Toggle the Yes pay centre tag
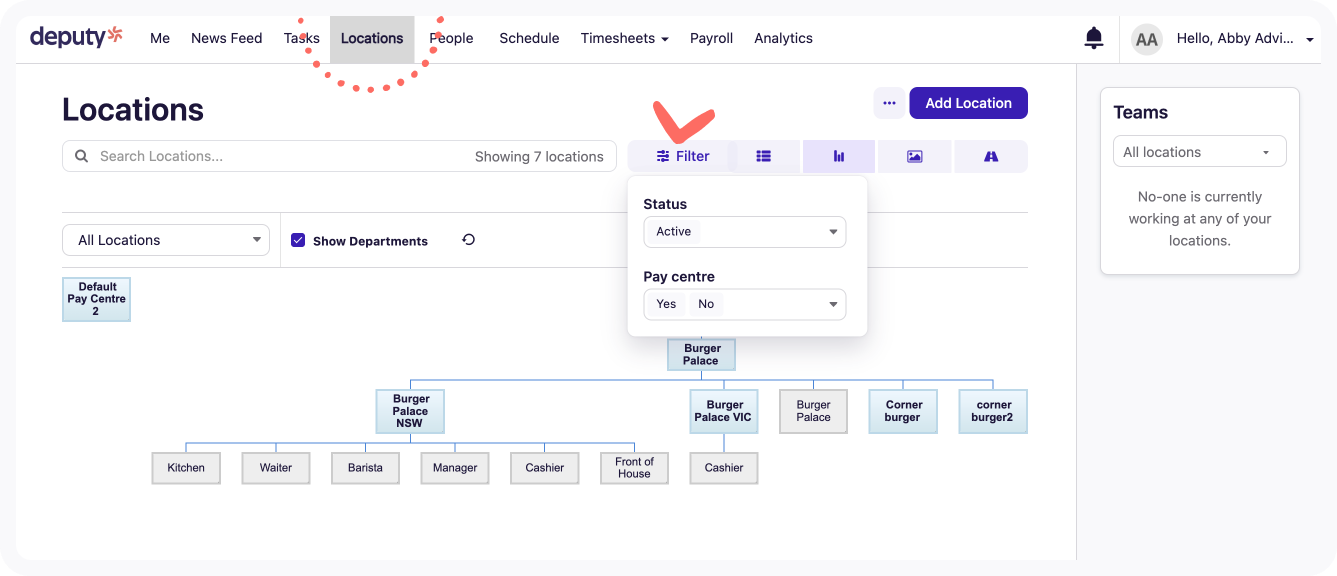 (x=666, y=304)
